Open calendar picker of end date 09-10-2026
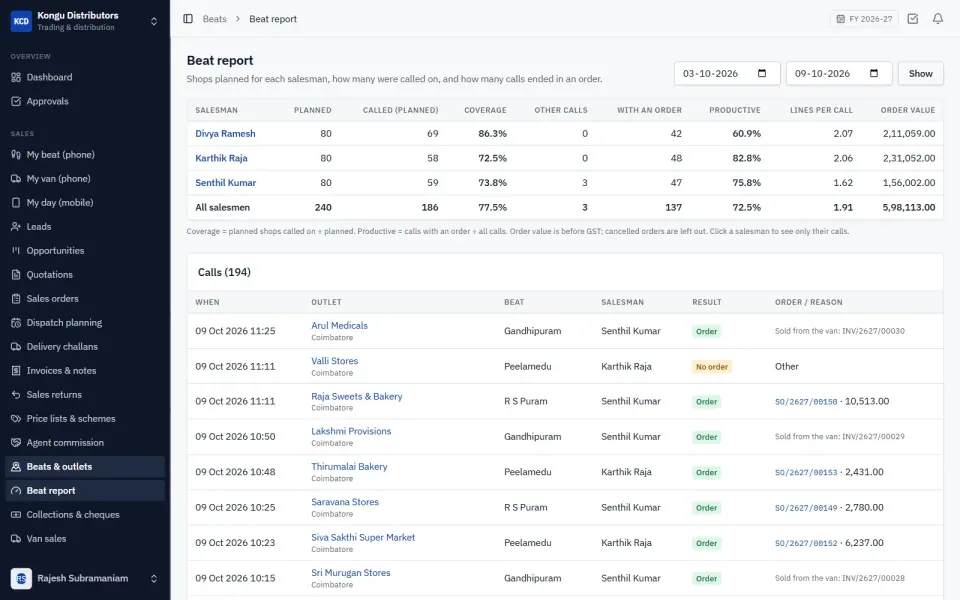Image resolution: width=960 pixels, height=600 pixels. click(x=874, y=73)
